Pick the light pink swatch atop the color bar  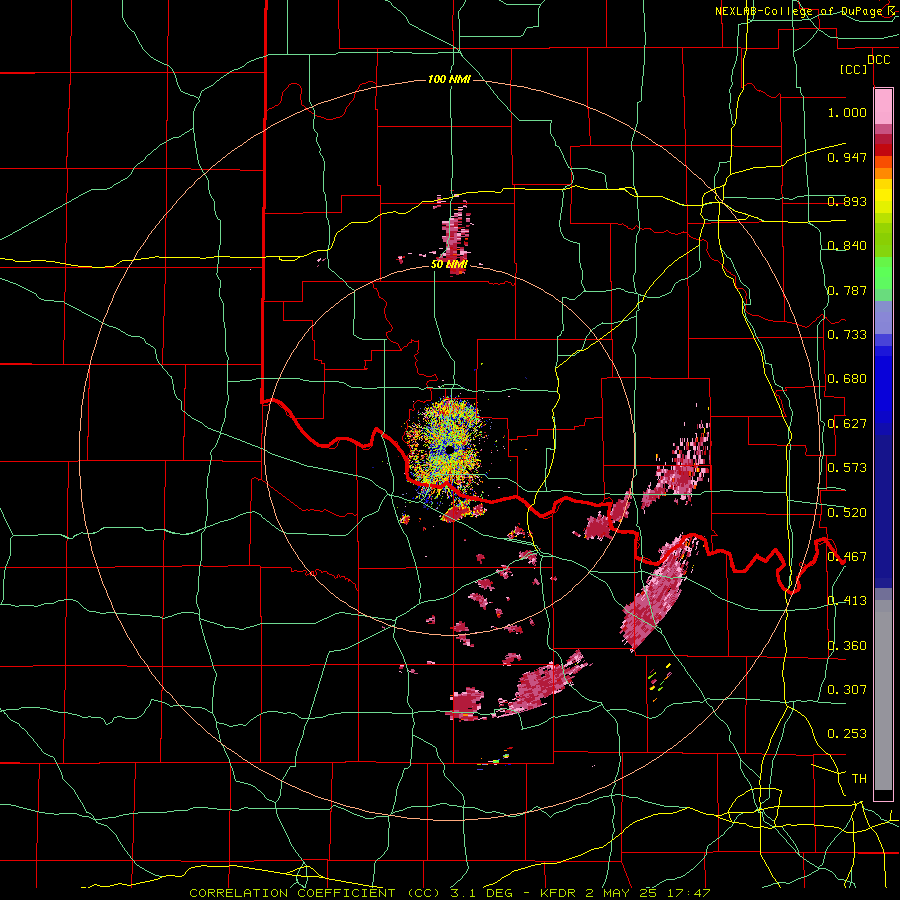pyautogui.click(x=883, y=106)
